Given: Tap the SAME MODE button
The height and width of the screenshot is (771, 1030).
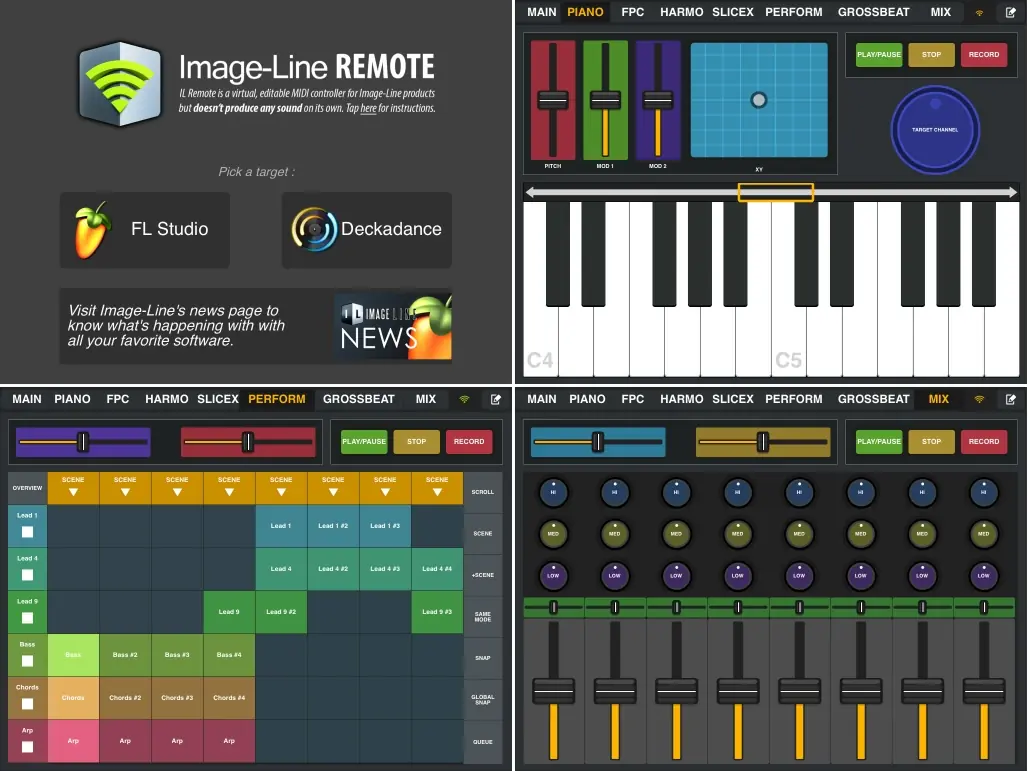Looking at the screenshot, I should coord(483,617).
